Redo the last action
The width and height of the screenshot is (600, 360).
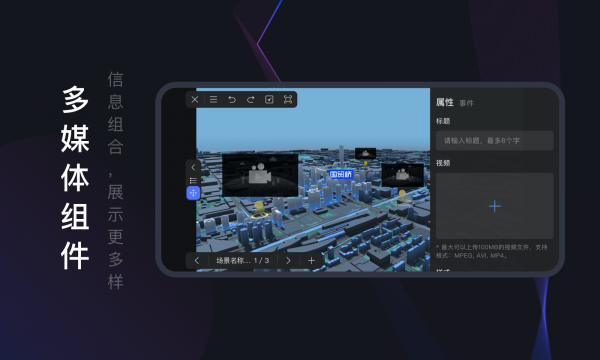pyautogui.click(x=251, y=99)
